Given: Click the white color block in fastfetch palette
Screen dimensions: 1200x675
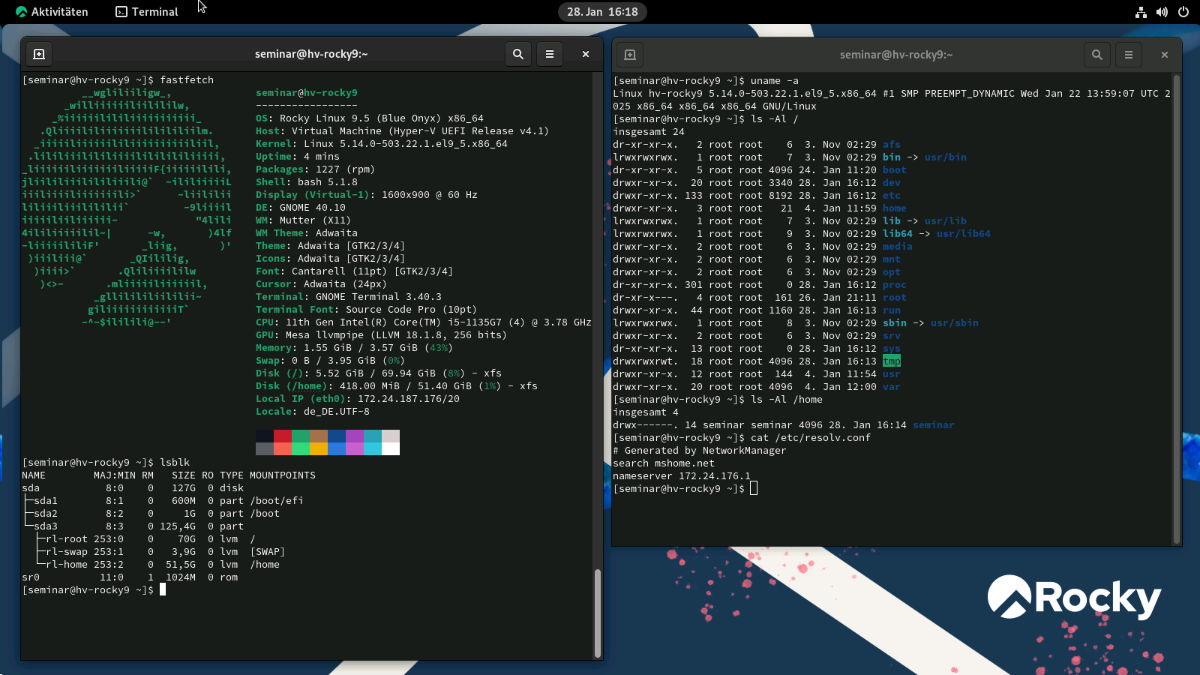Looking at the screenshot, I should click(x=390, y=449).
